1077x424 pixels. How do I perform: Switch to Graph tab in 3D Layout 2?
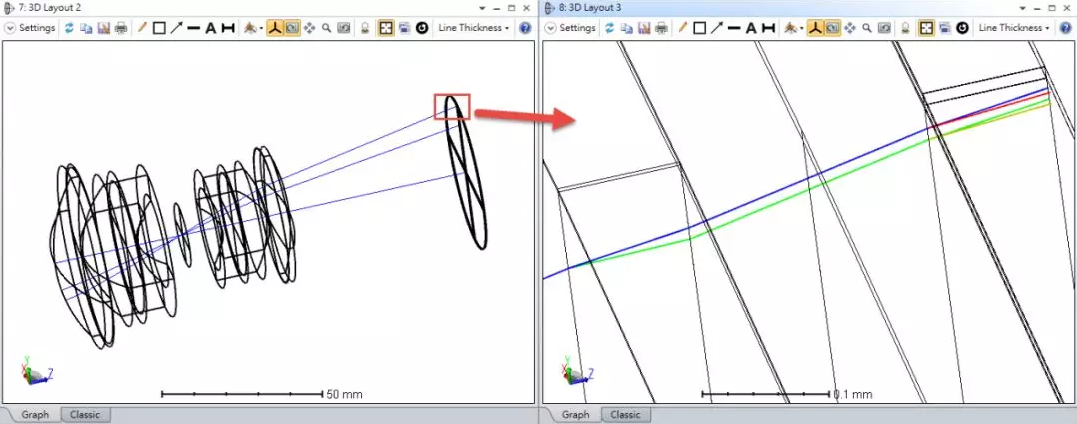point(34,414)
